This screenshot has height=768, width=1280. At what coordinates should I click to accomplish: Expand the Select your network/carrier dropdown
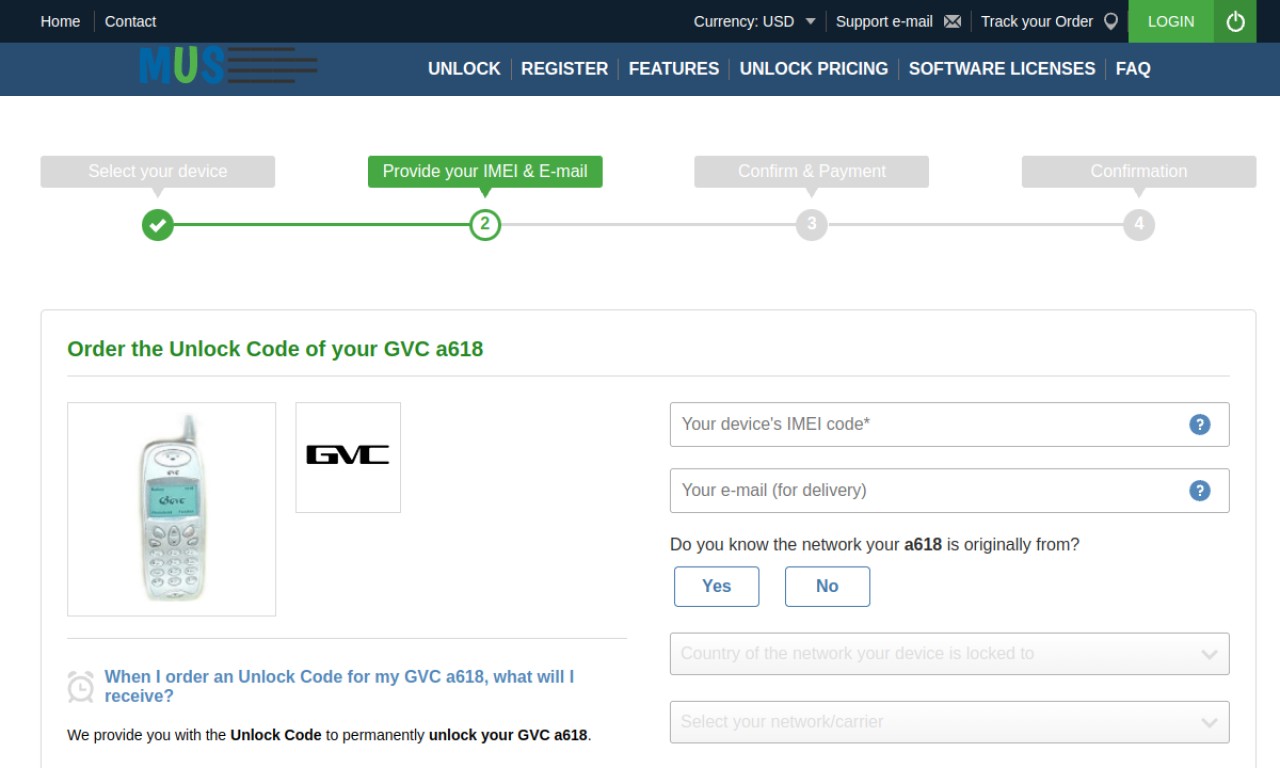(949, 721)
